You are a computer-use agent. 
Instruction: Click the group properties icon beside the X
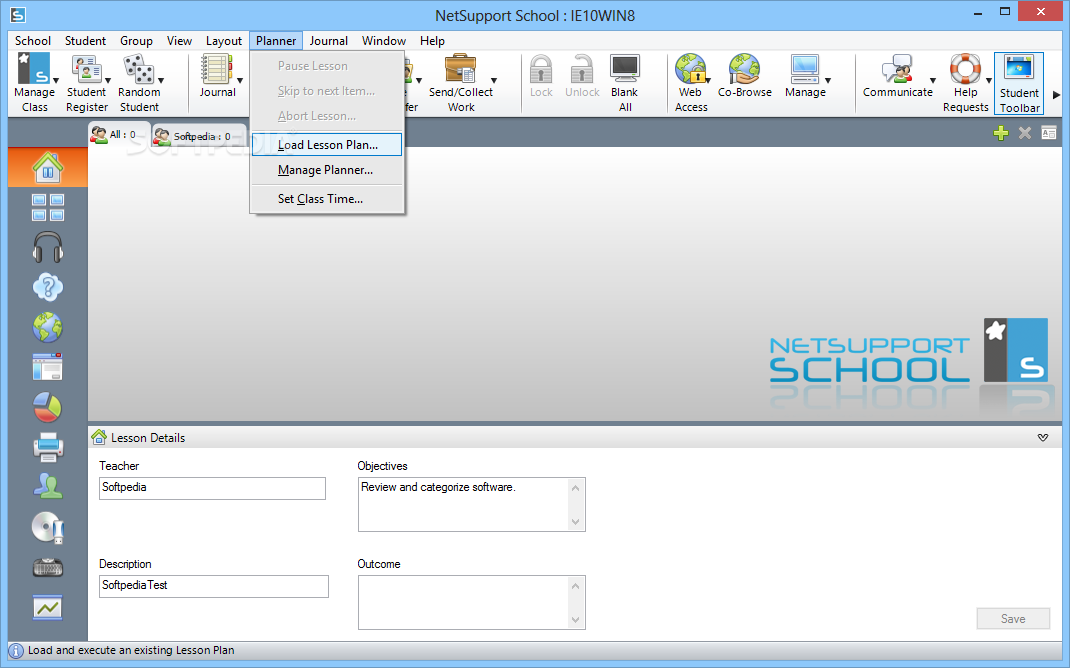[1049, 133]
